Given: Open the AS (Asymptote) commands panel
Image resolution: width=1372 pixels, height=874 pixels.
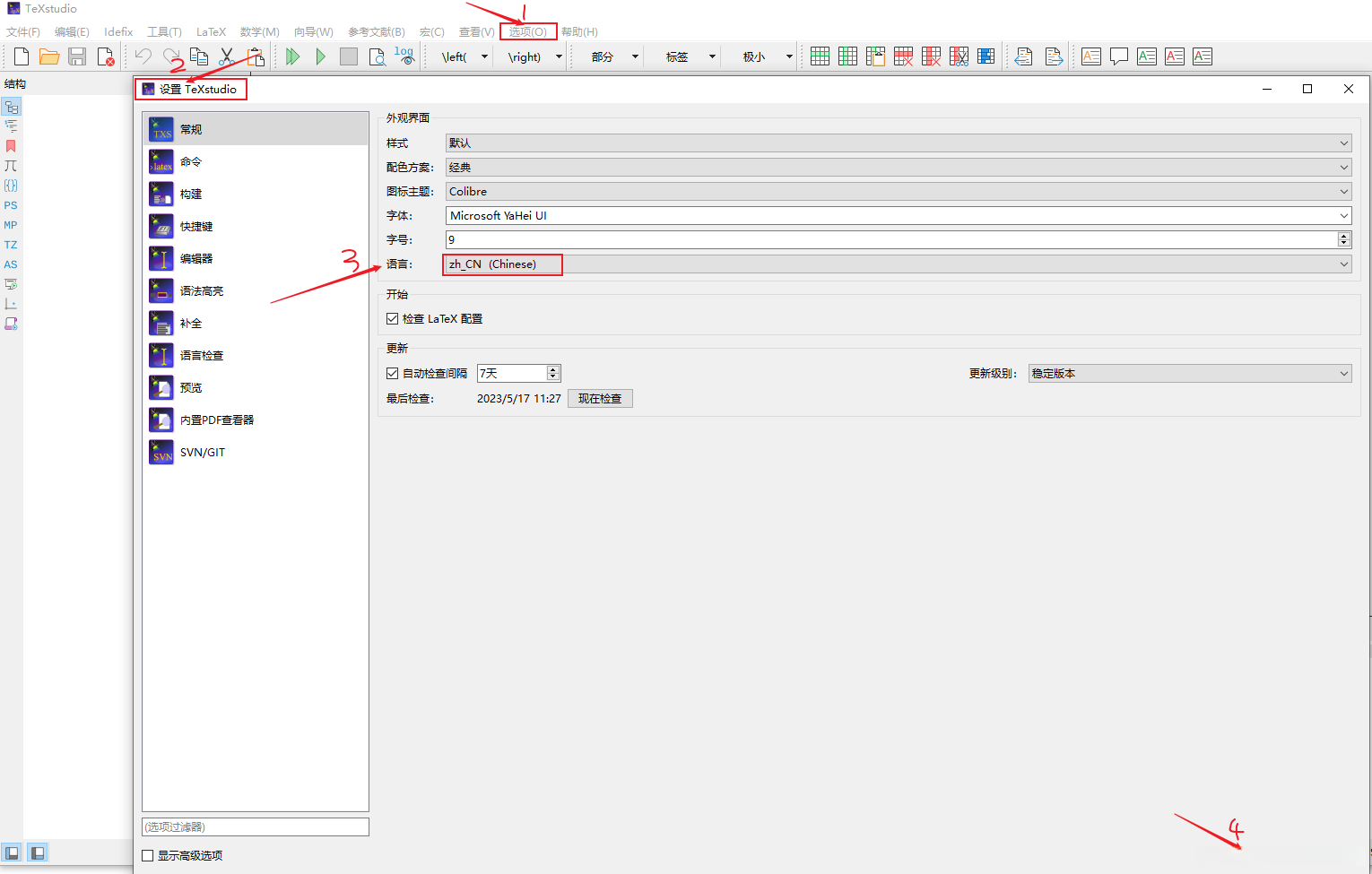Looking at the screenshot, I should [x=11, y=264].
